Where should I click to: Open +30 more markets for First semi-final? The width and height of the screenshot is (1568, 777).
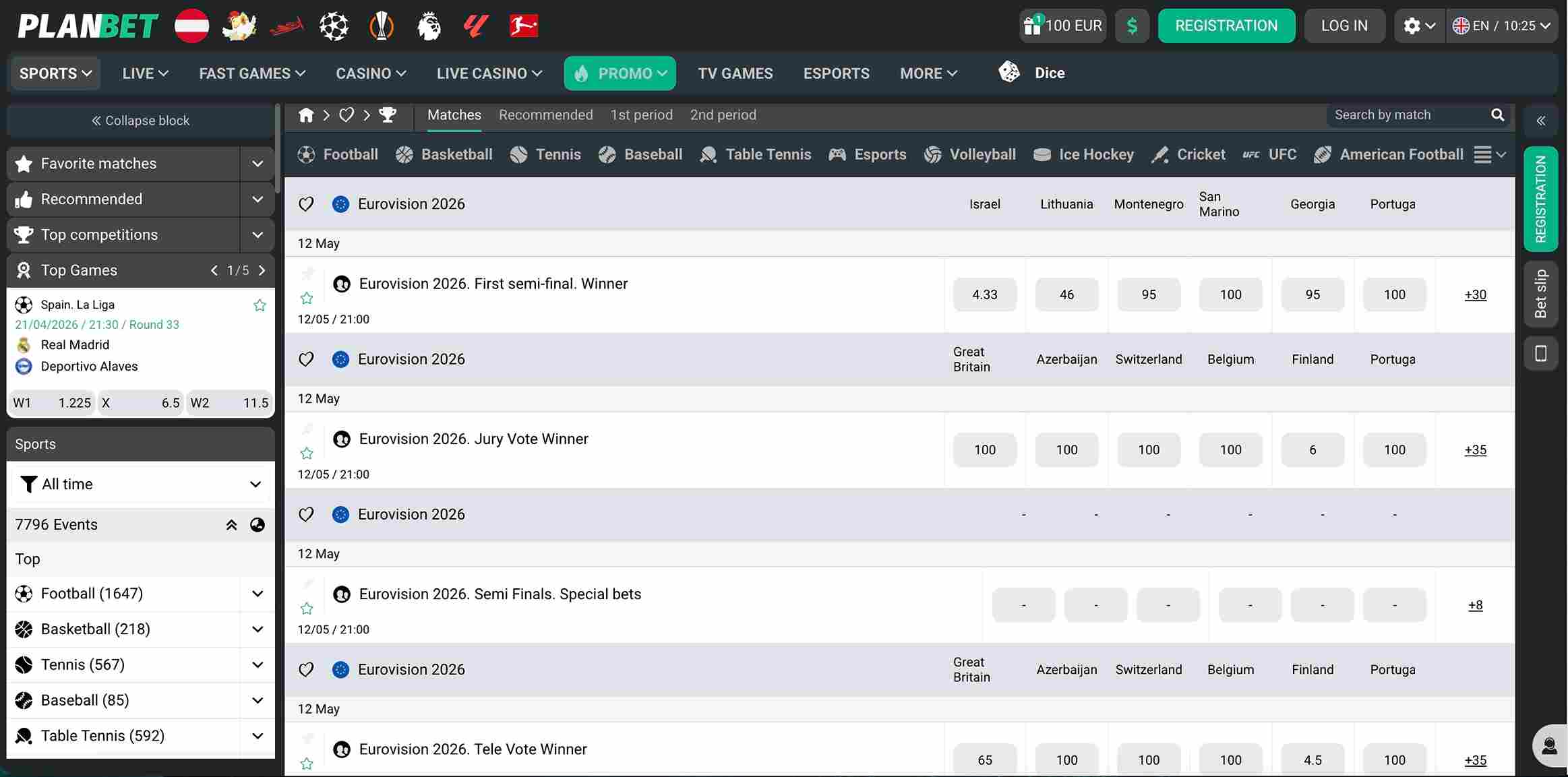(1475, 295)
